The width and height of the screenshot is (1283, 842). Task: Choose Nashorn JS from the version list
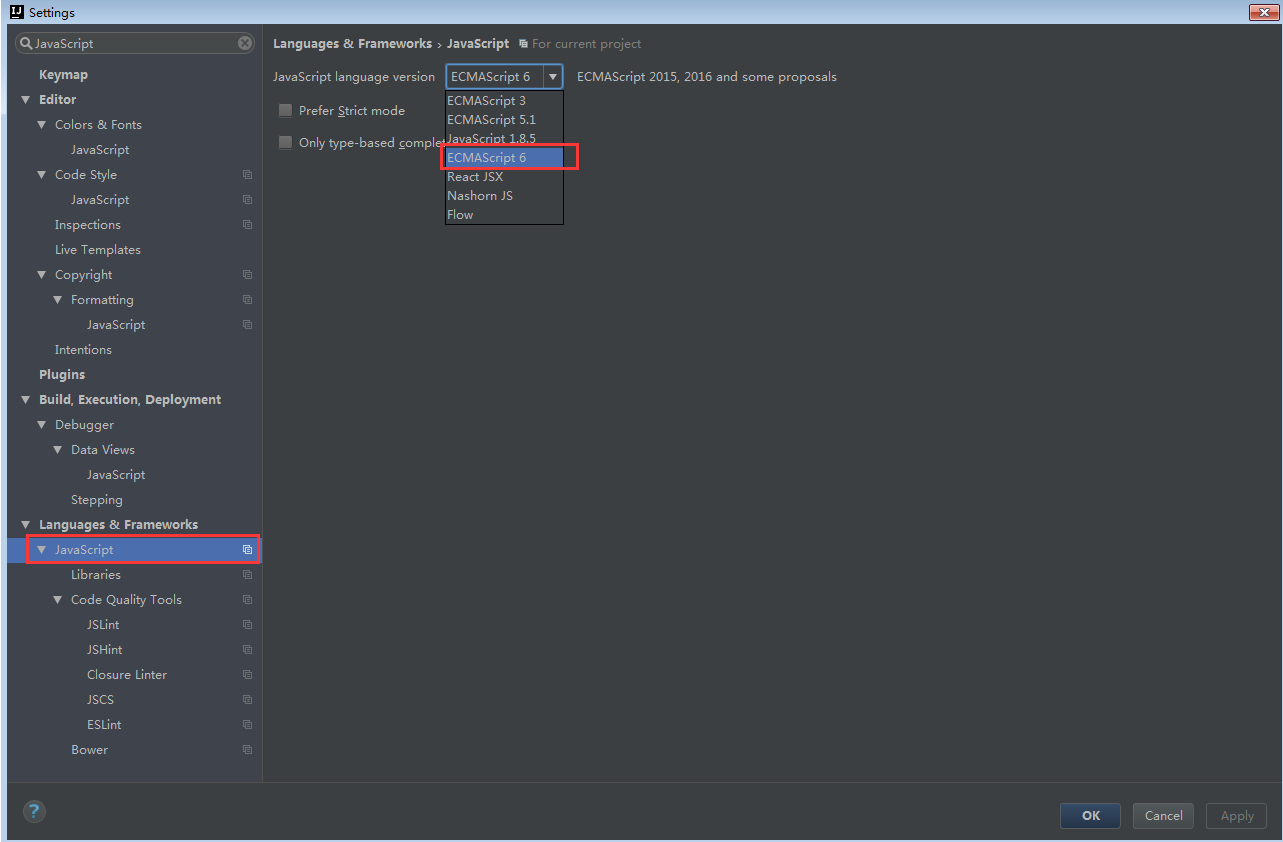point(504,196)
